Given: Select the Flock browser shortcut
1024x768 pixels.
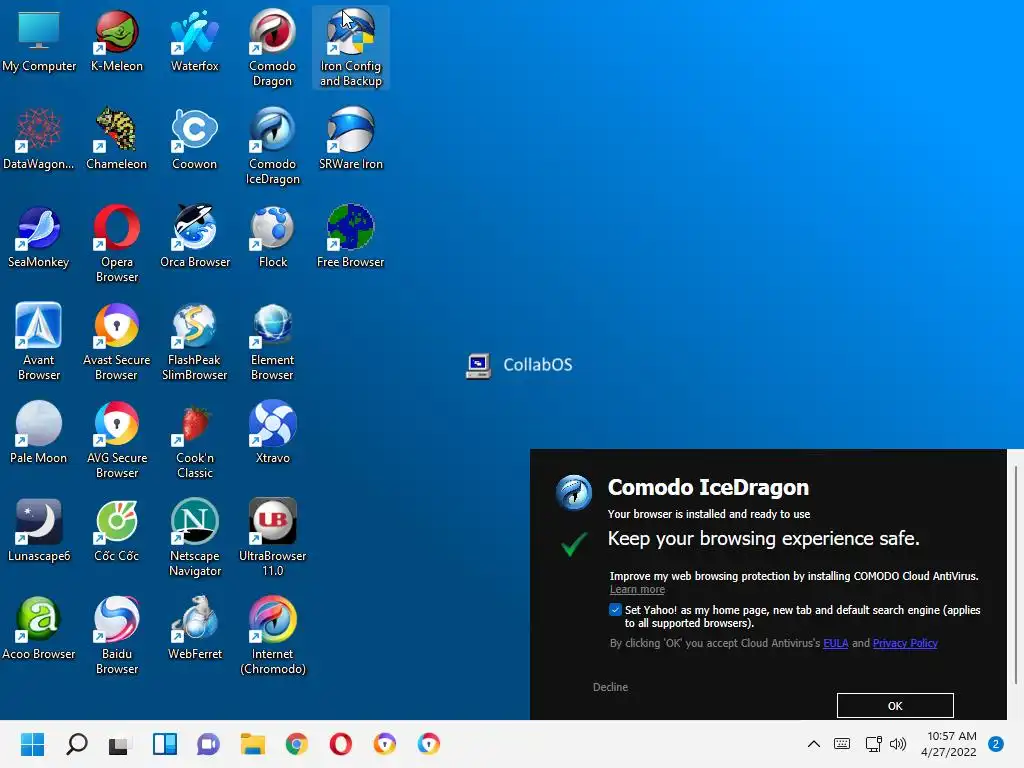Looking at the screenshot, I should (x=272, y=236).
